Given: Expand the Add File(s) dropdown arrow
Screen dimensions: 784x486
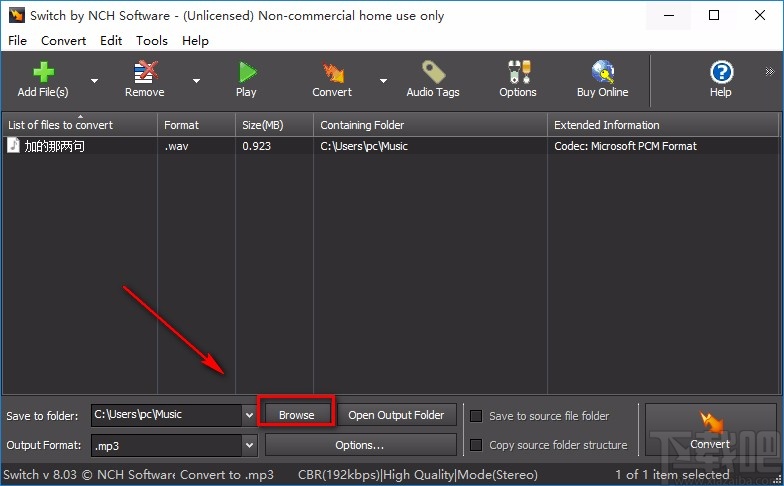Looking at the screenshot, I should point(94,80).
